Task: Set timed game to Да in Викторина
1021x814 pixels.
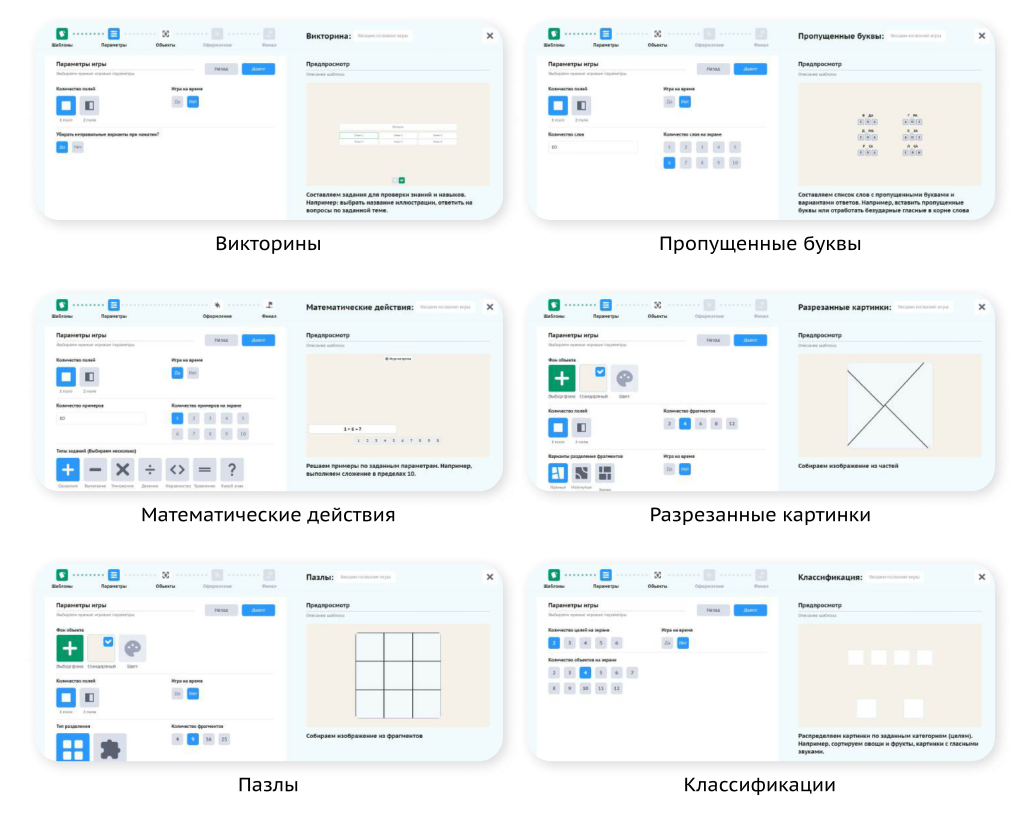Action: 177,102
